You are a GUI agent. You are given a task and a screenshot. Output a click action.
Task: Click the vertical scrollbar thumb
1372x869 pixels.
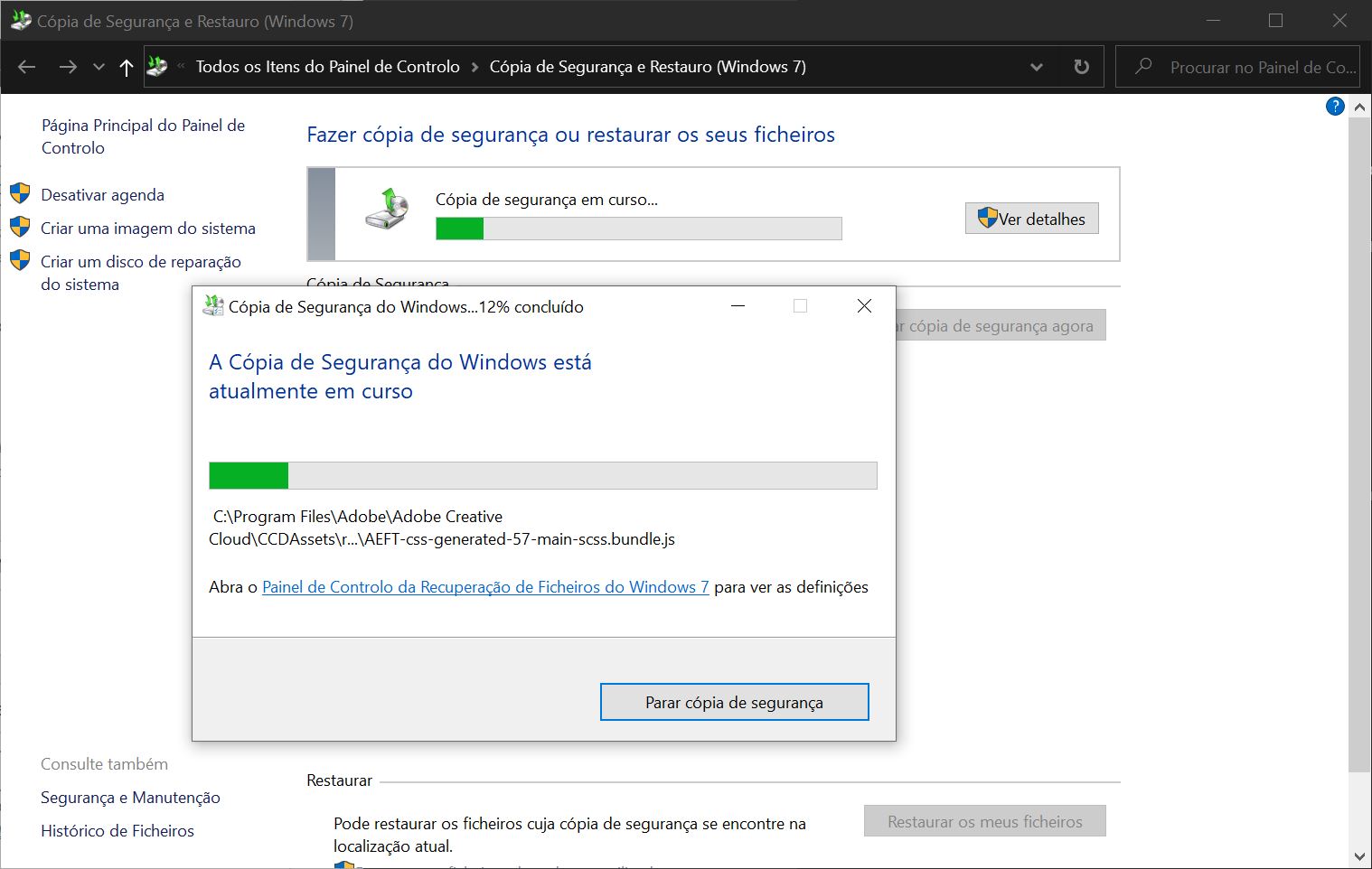(1359, 444)
